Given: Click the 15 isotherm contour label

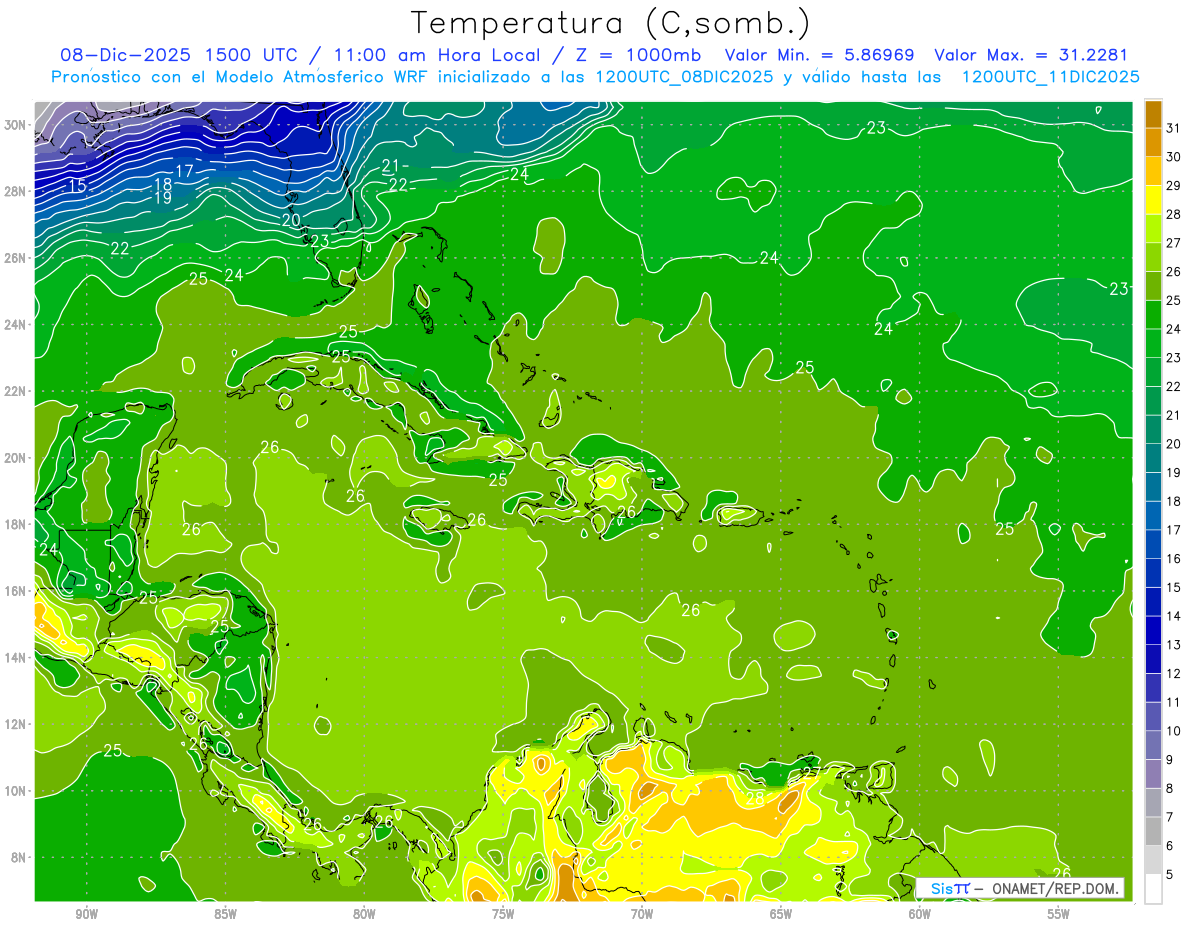Looking at the screenshot, I should point(78,187).
